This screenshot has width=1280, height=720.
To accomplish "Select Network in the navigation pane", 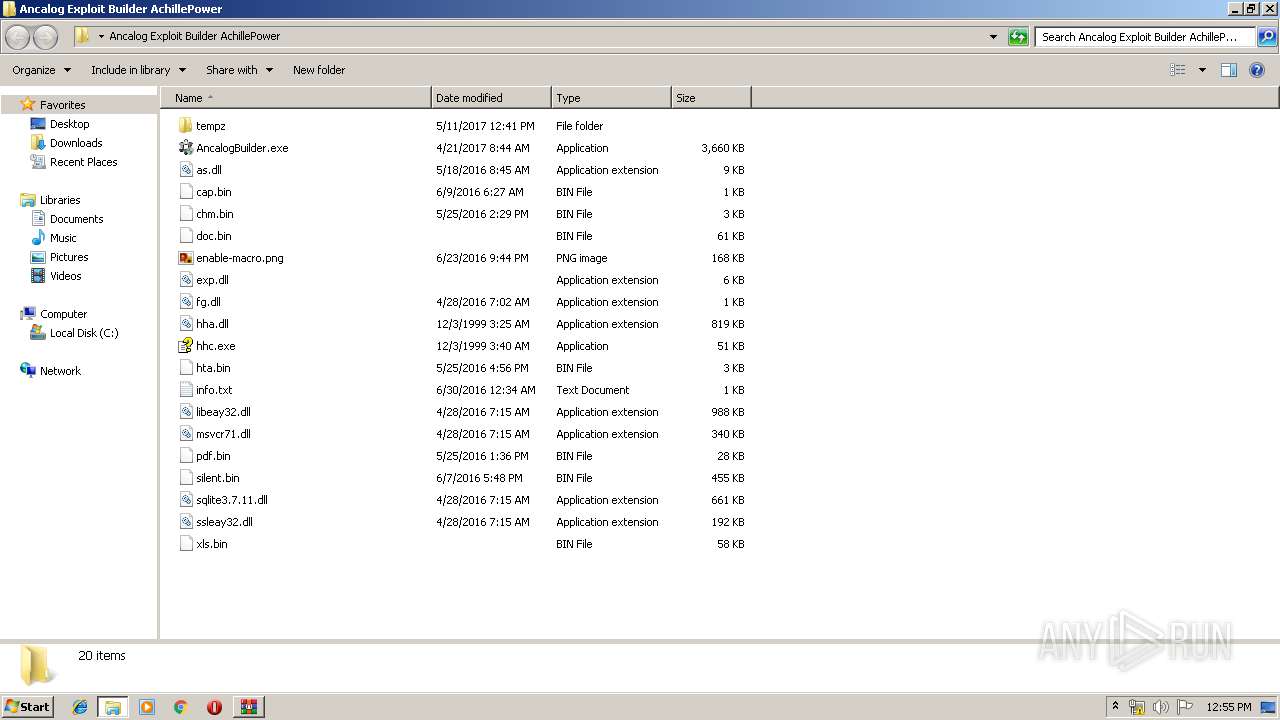I will (x=60, y=371).
